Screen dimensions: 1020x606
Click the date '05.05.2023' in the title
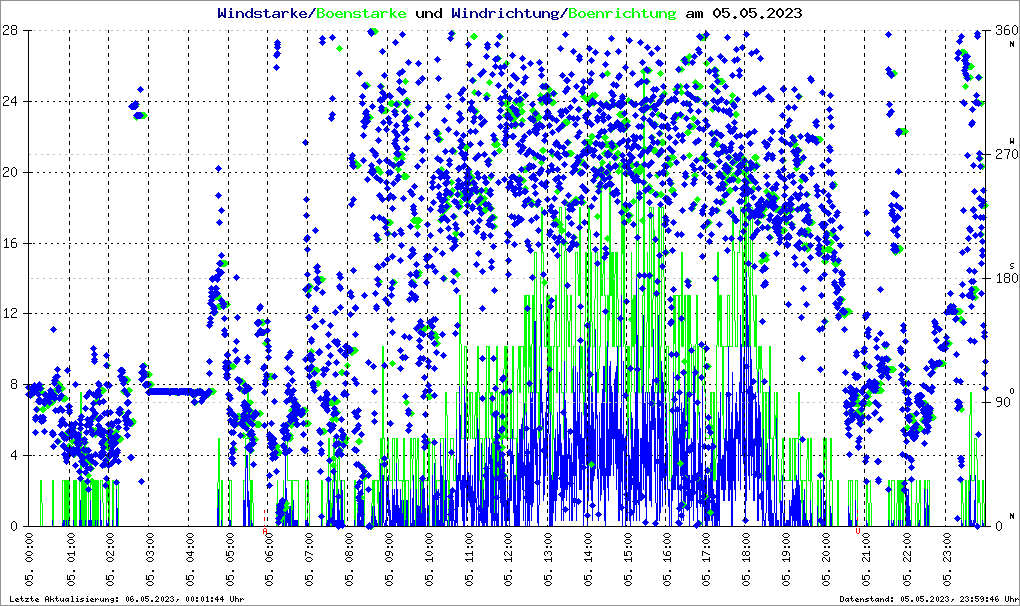[757, 13]
